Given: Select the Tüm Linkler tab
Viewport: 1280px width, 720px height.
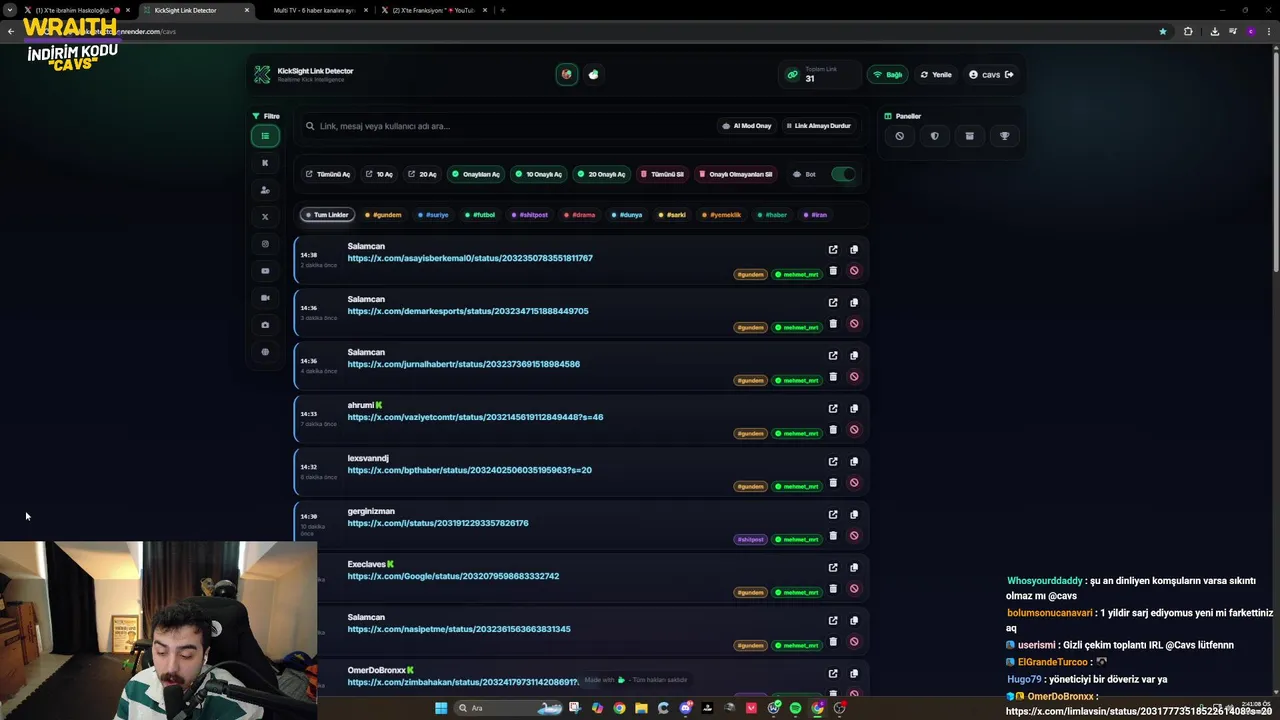Looking at the screenshot, I should click(x=327, y=215).
